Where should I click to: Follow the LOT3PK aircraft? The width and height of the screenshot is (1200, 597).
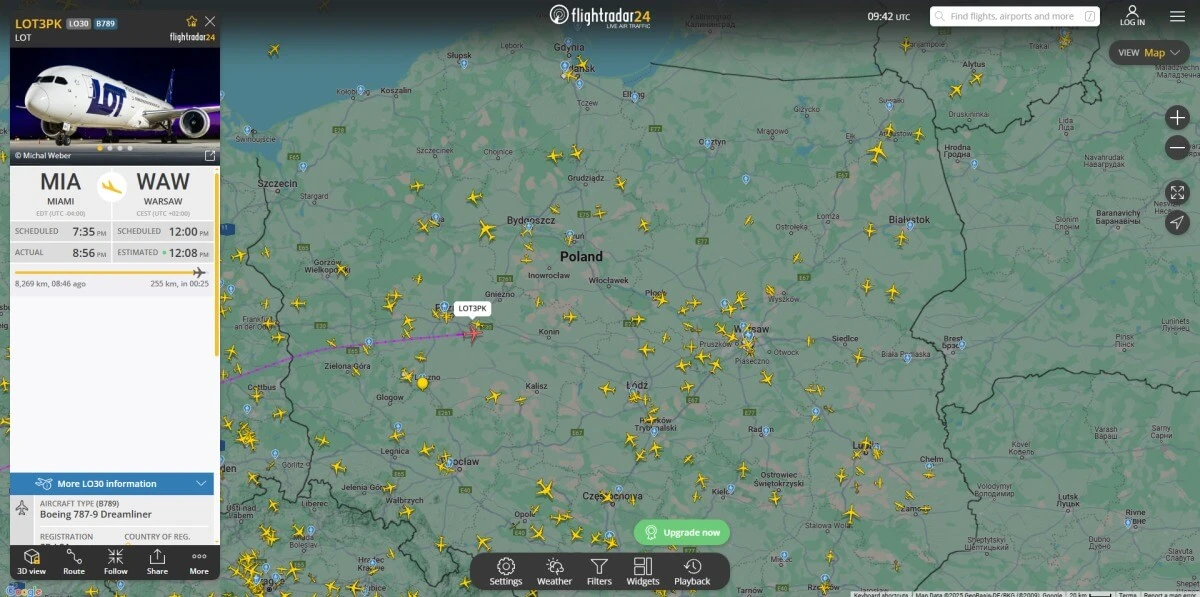(116, 562)
